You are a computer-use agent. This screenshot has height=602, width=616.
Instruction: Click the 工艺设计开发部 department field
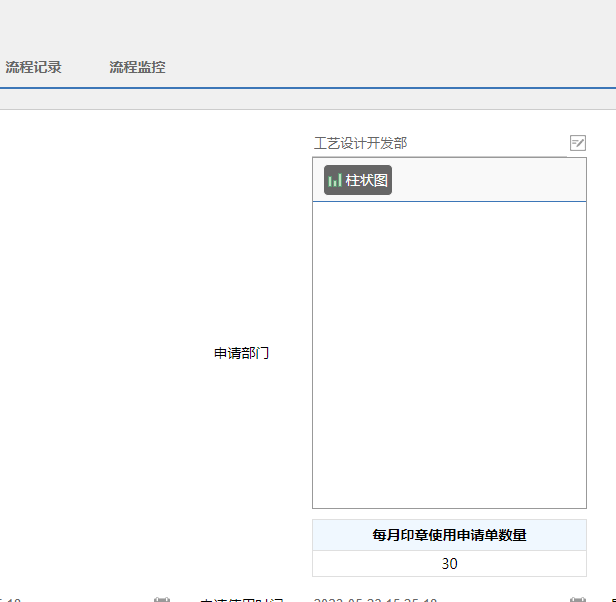point(440,143)
